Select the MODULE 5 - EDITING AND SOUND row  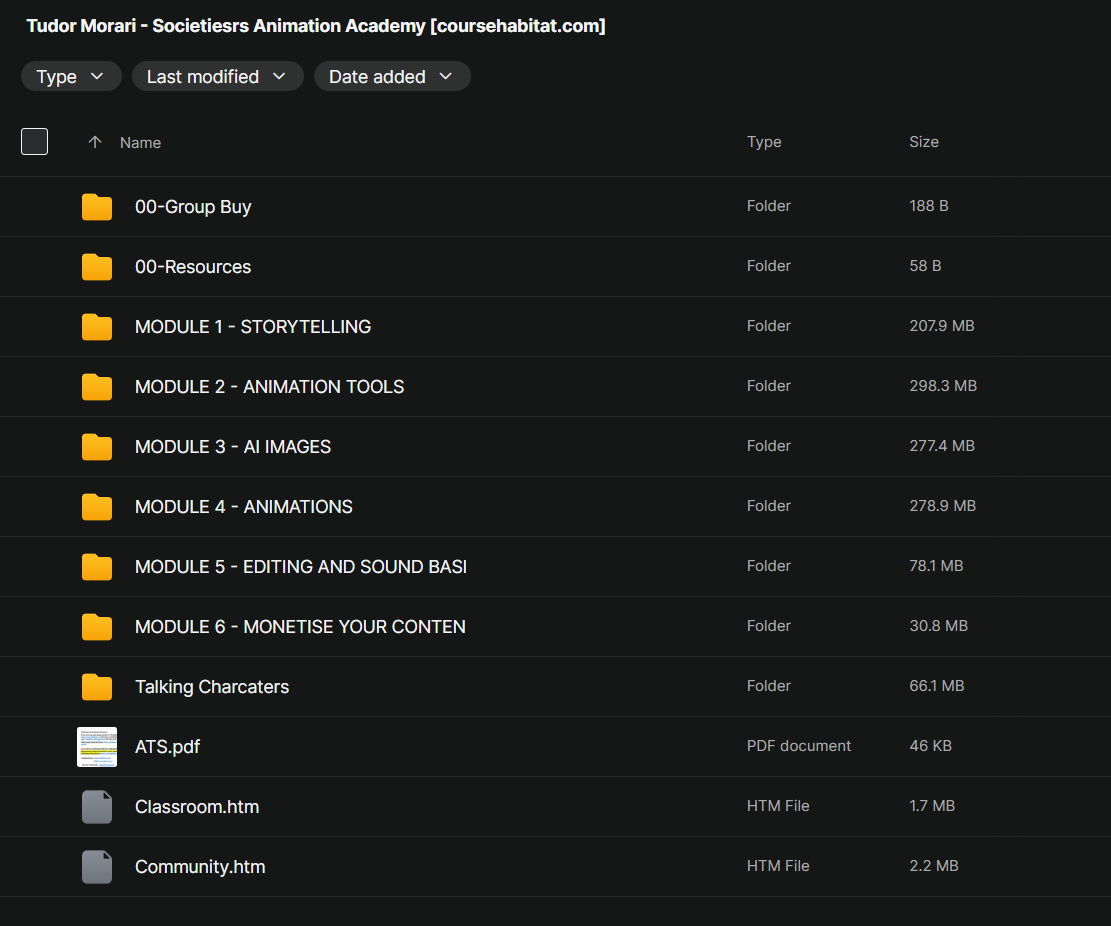(556, 567)
